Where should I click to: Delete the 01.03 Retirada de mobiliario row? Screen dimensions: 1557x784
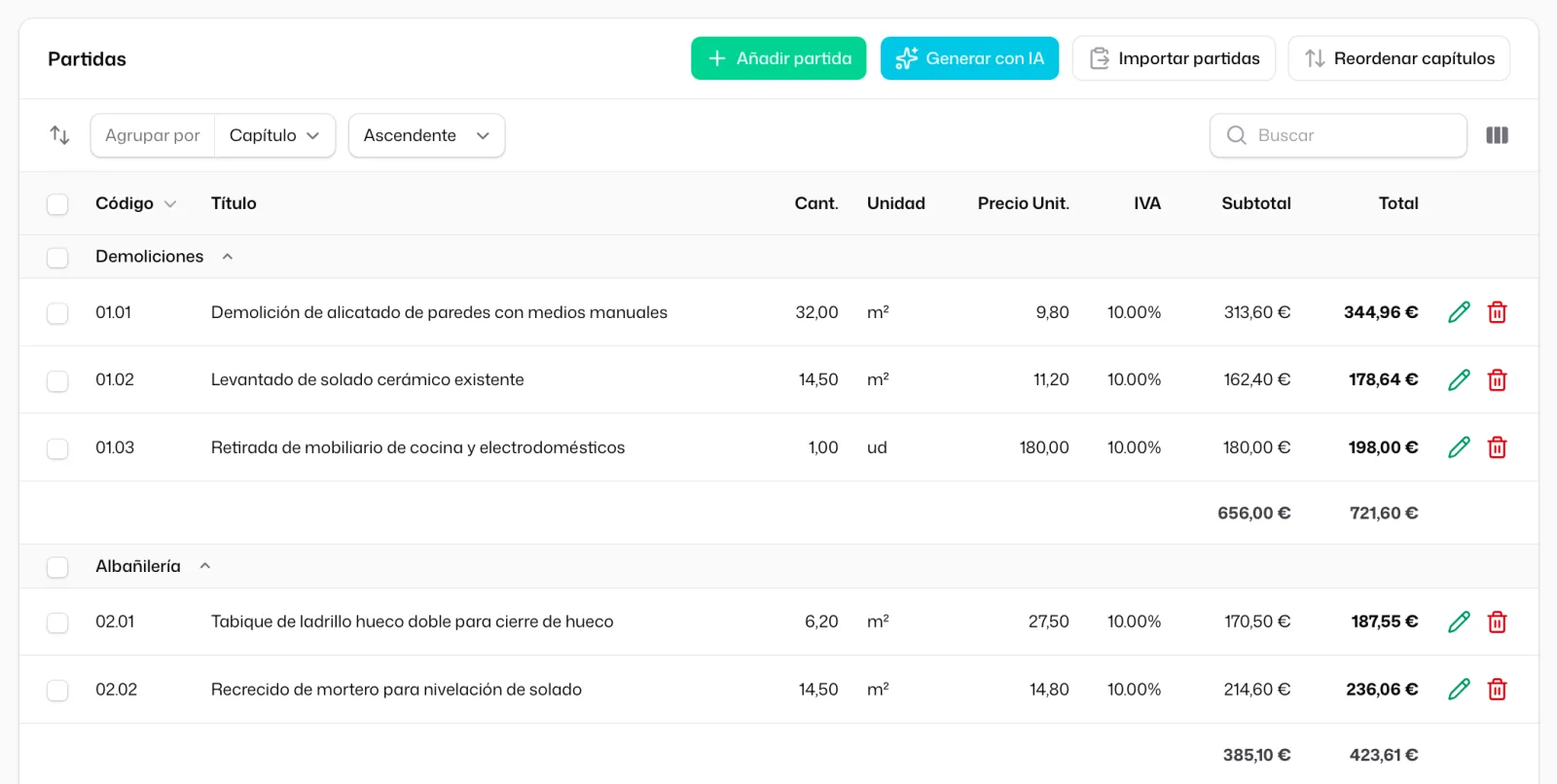click(x=1497, y=447)
